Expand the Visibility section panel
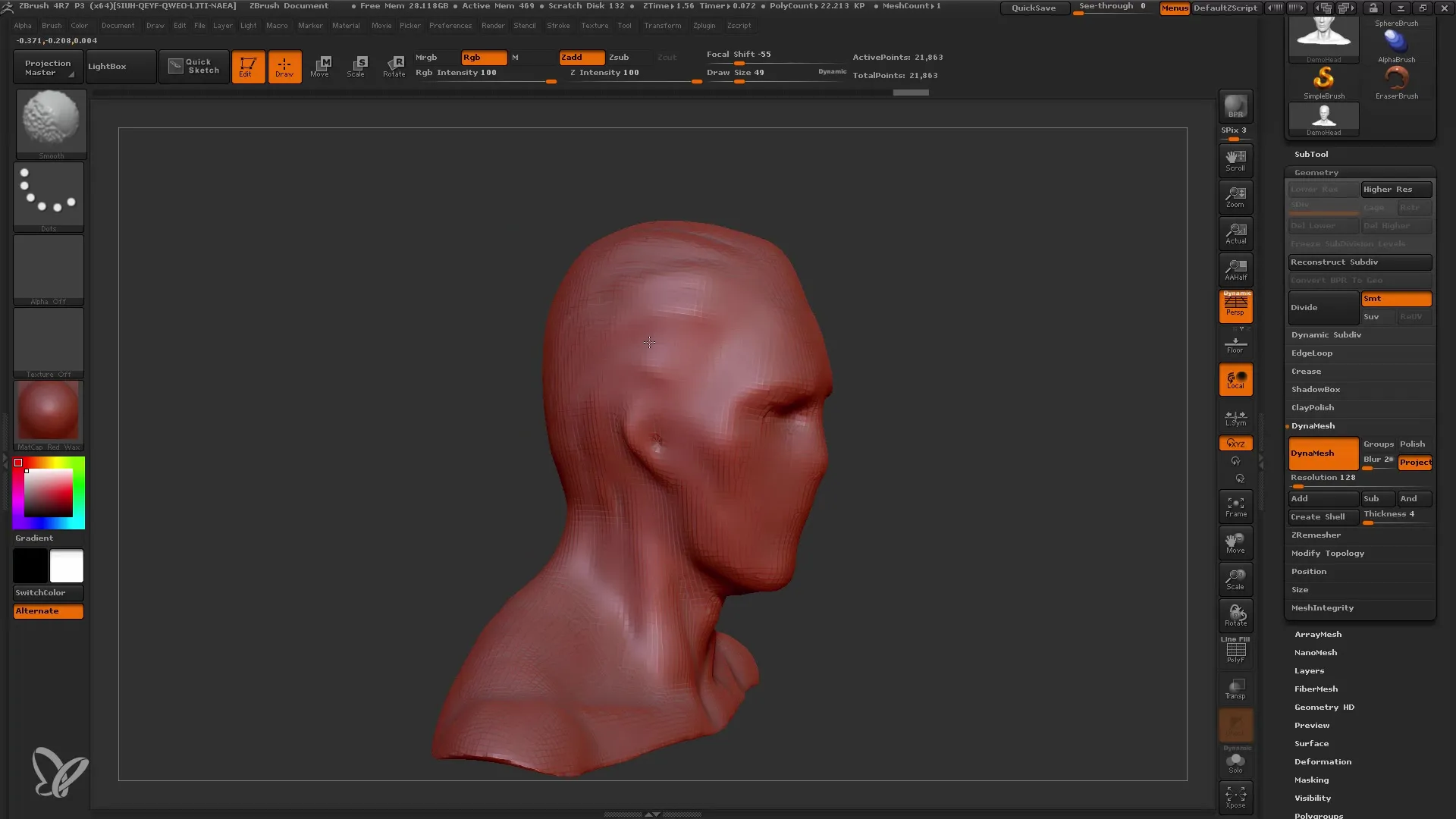The width and height of the screenshot is (1456, 819). pyautogui.click(x=1313, y=798)
